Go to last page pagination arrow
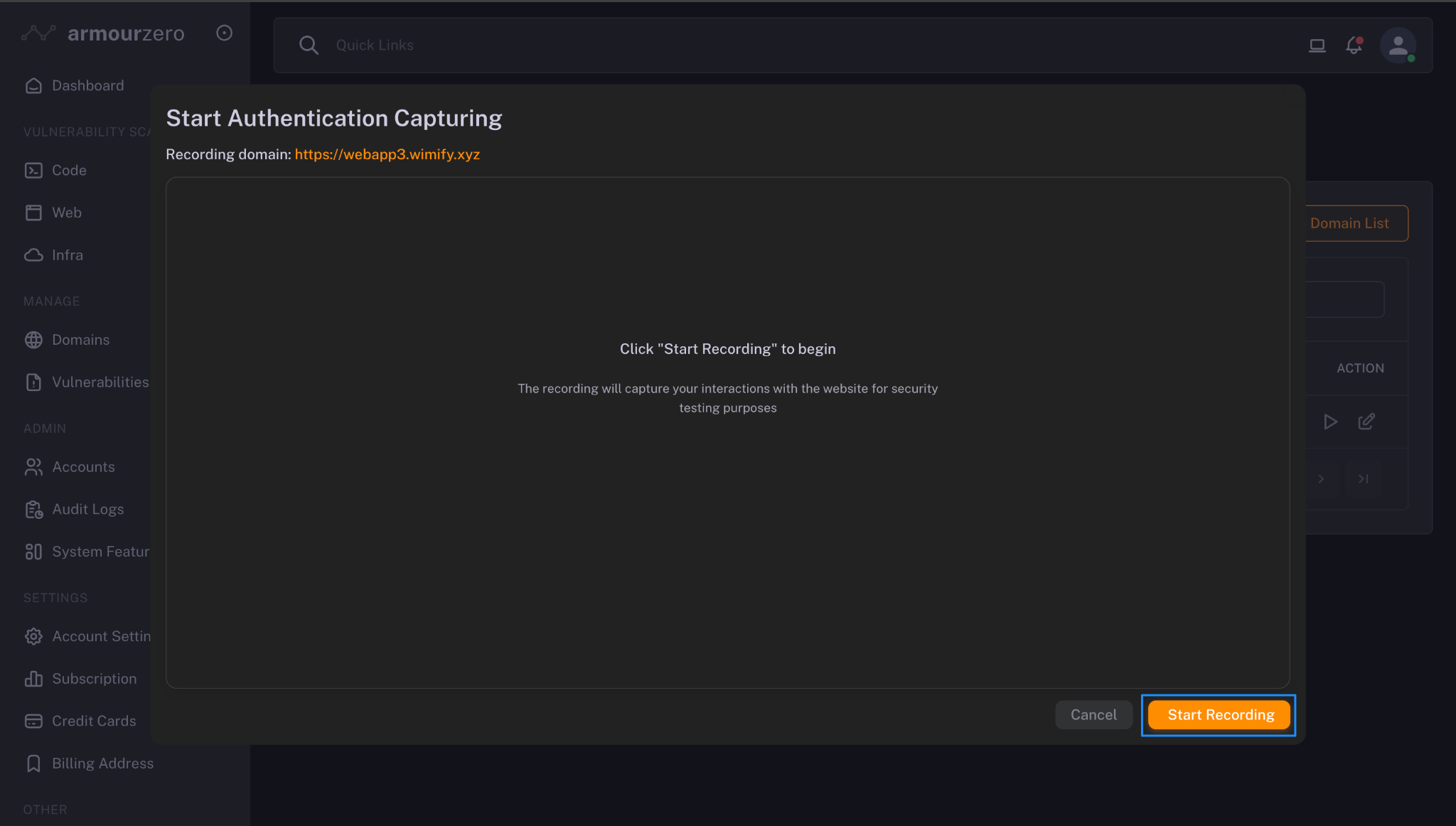This screenshot has height=826, width=1456. (1363, 478)
